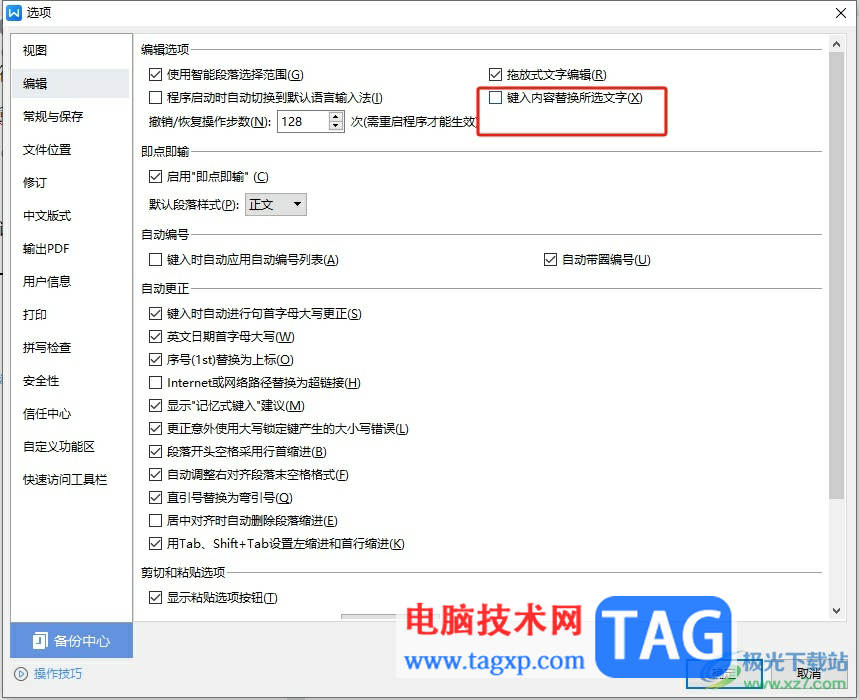The height and width of the screenshot is (700, 859).
Task: Click the vertical scrollbar thumb
Action: point(836,276)
